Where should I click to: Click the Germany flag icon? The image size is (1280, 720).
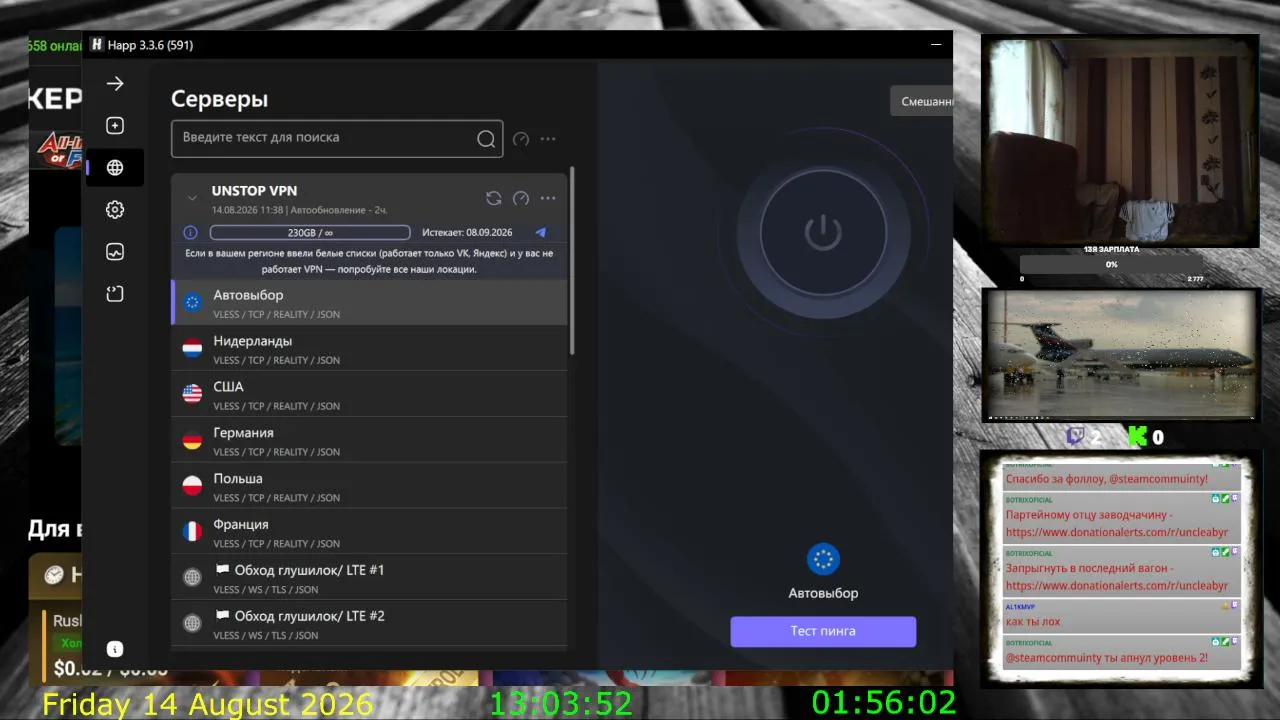click(192, 440)
